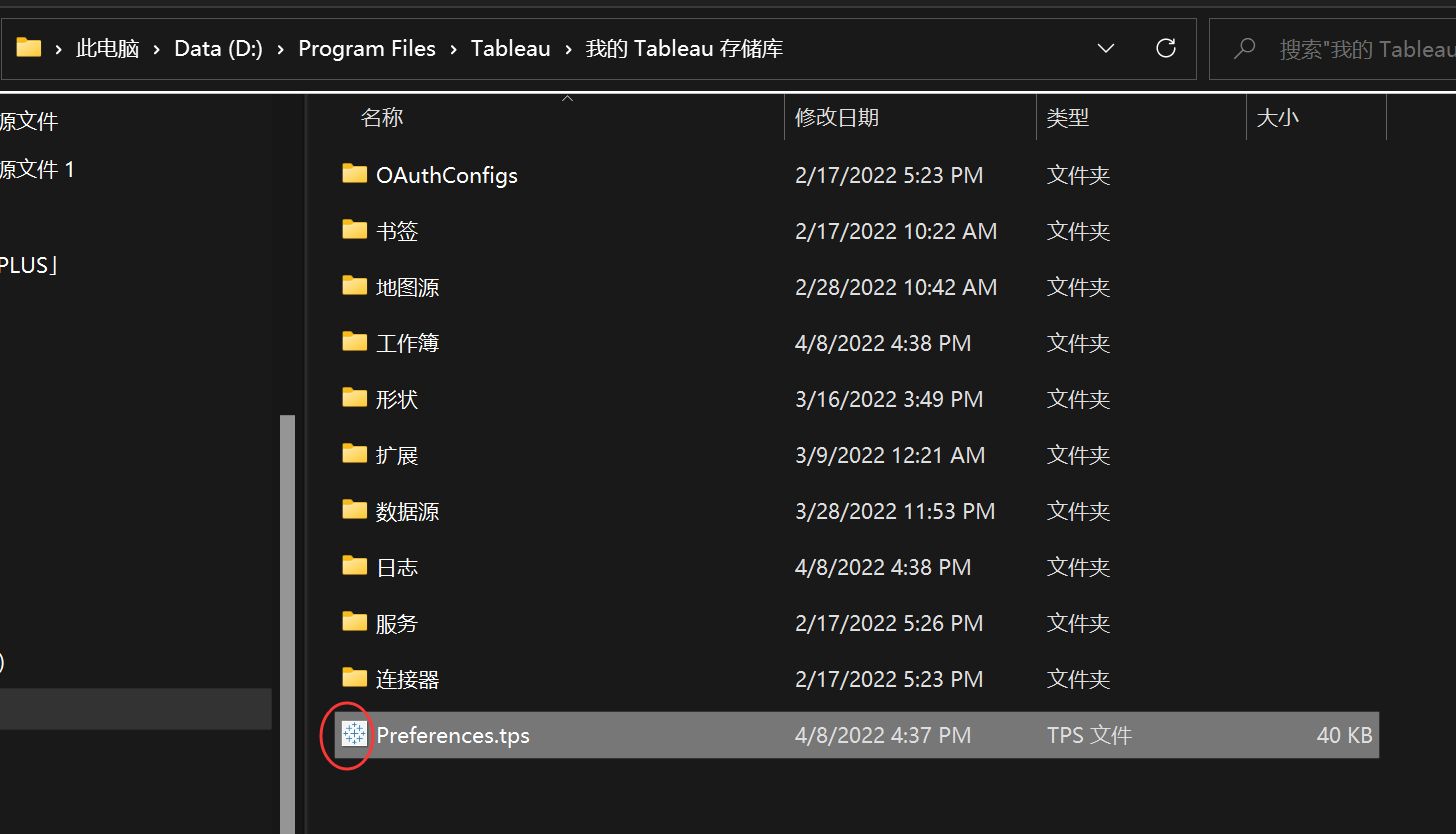This screenshot has height=834, width=1456.
Task: Expand chevron after Tableau in breadcrumb
Action: click(x=568, y=48)
